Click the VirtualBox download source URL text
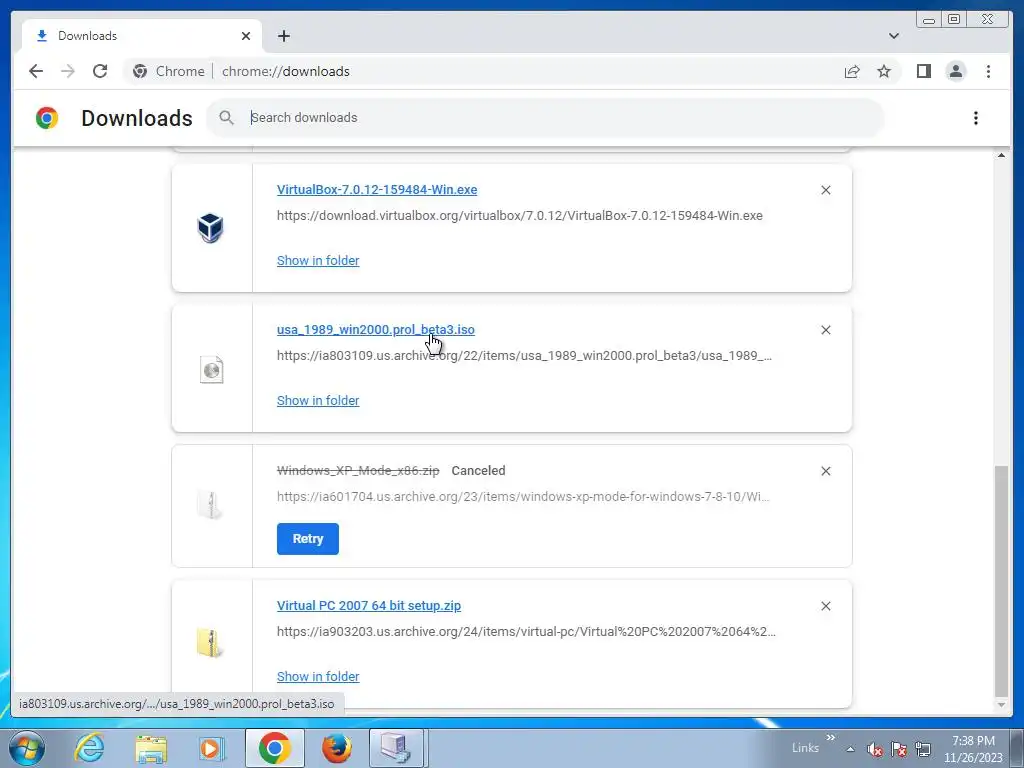This screenshot has height=768, width=1024. (520, 216)
